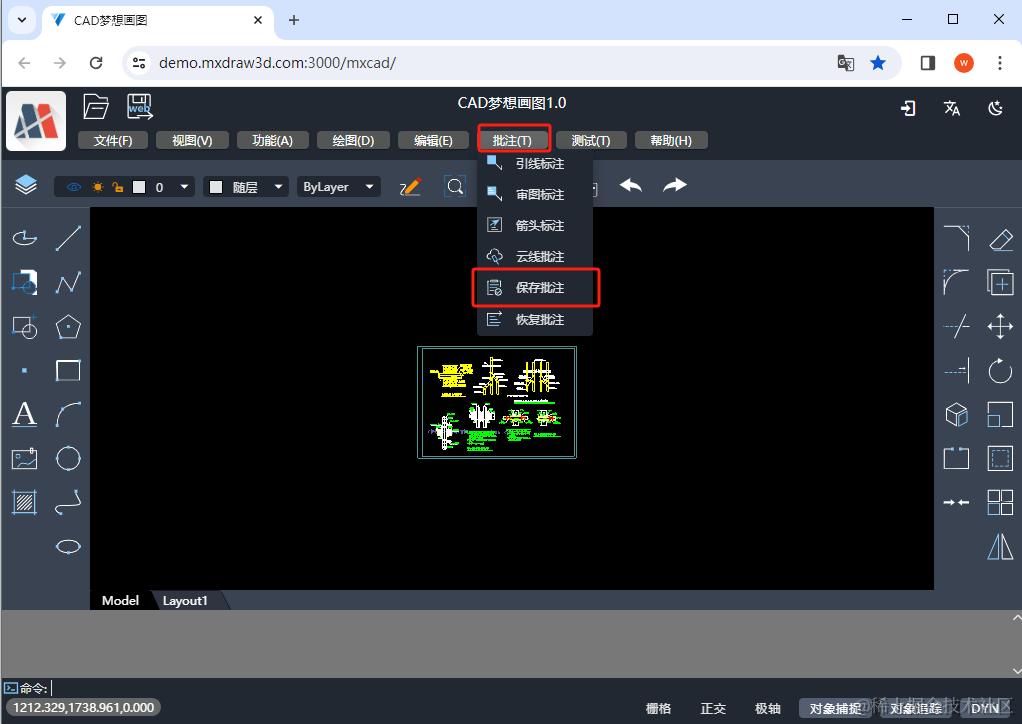Click the Redo arrow
The height and width of the screenshot is (724, 1022).
675,186
